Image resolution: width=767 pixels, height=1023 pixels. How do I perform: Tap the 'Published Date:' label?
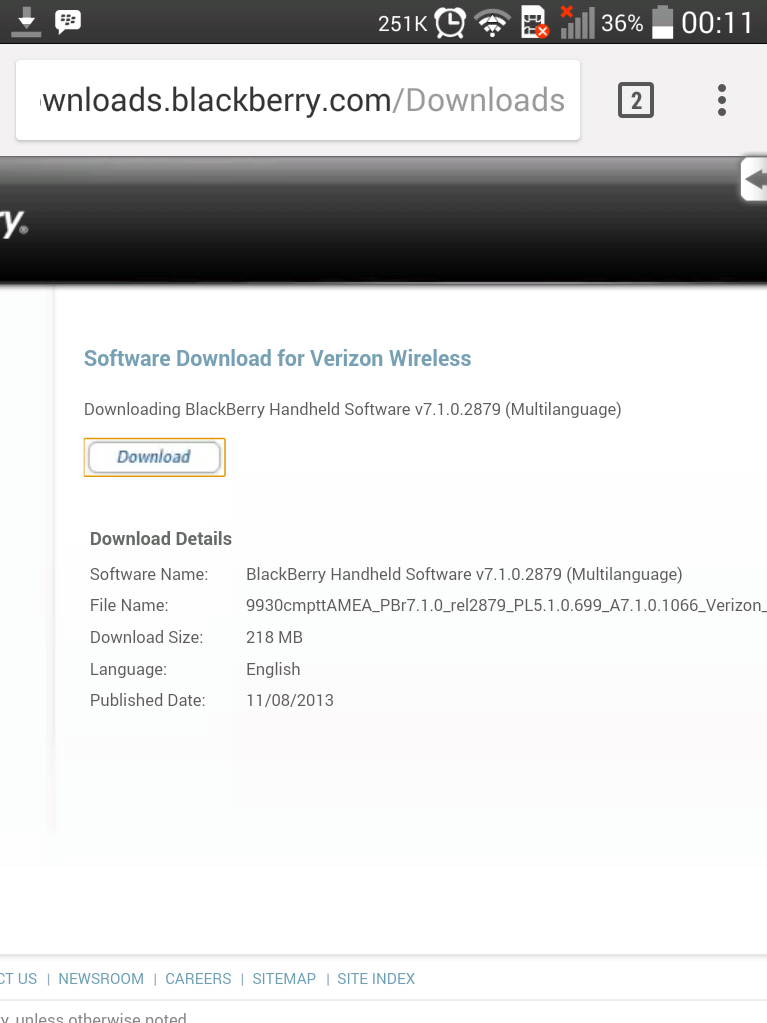click(x=148, y=701)
